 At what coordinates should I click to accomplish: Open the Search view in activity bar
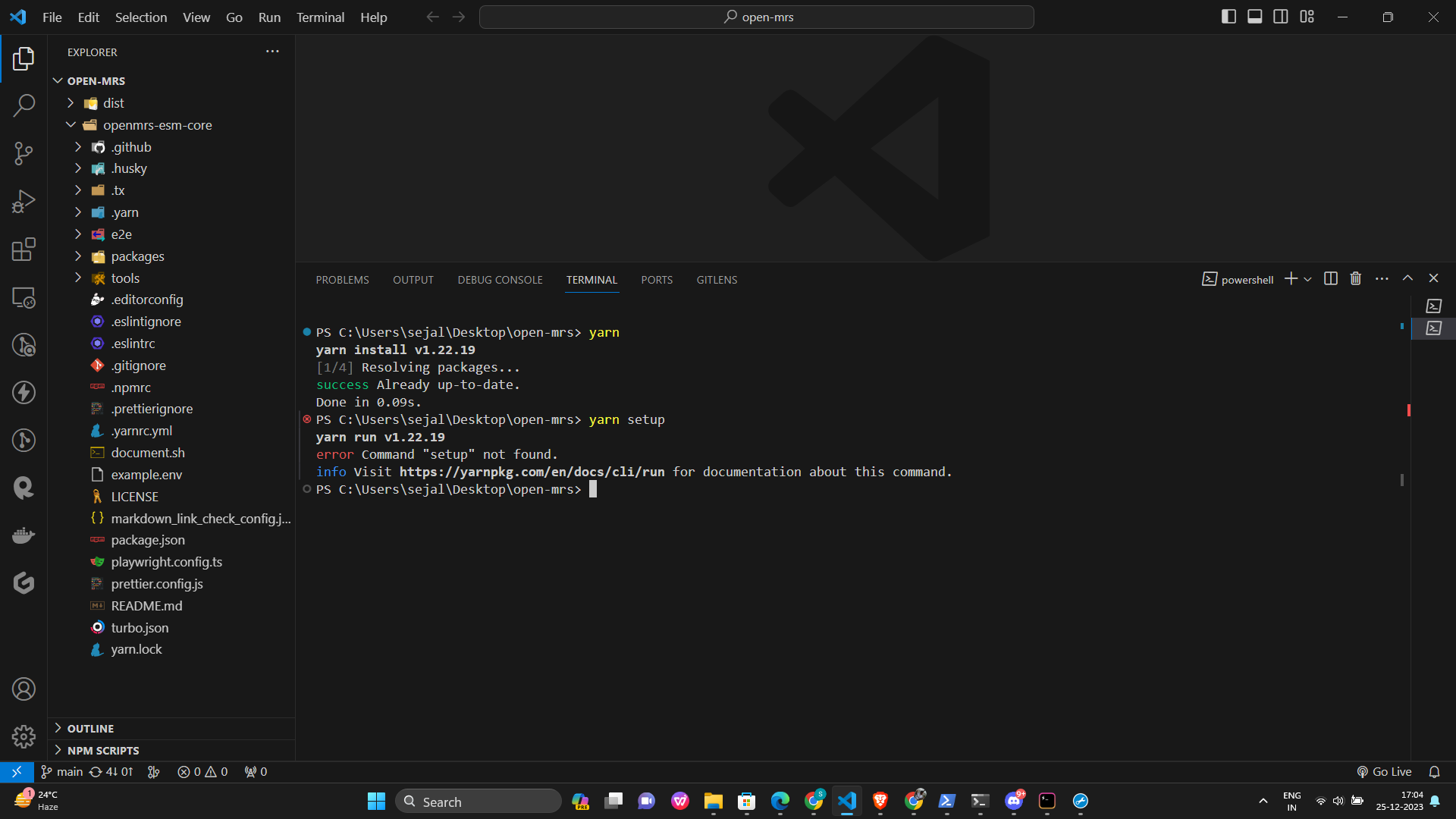24,105
